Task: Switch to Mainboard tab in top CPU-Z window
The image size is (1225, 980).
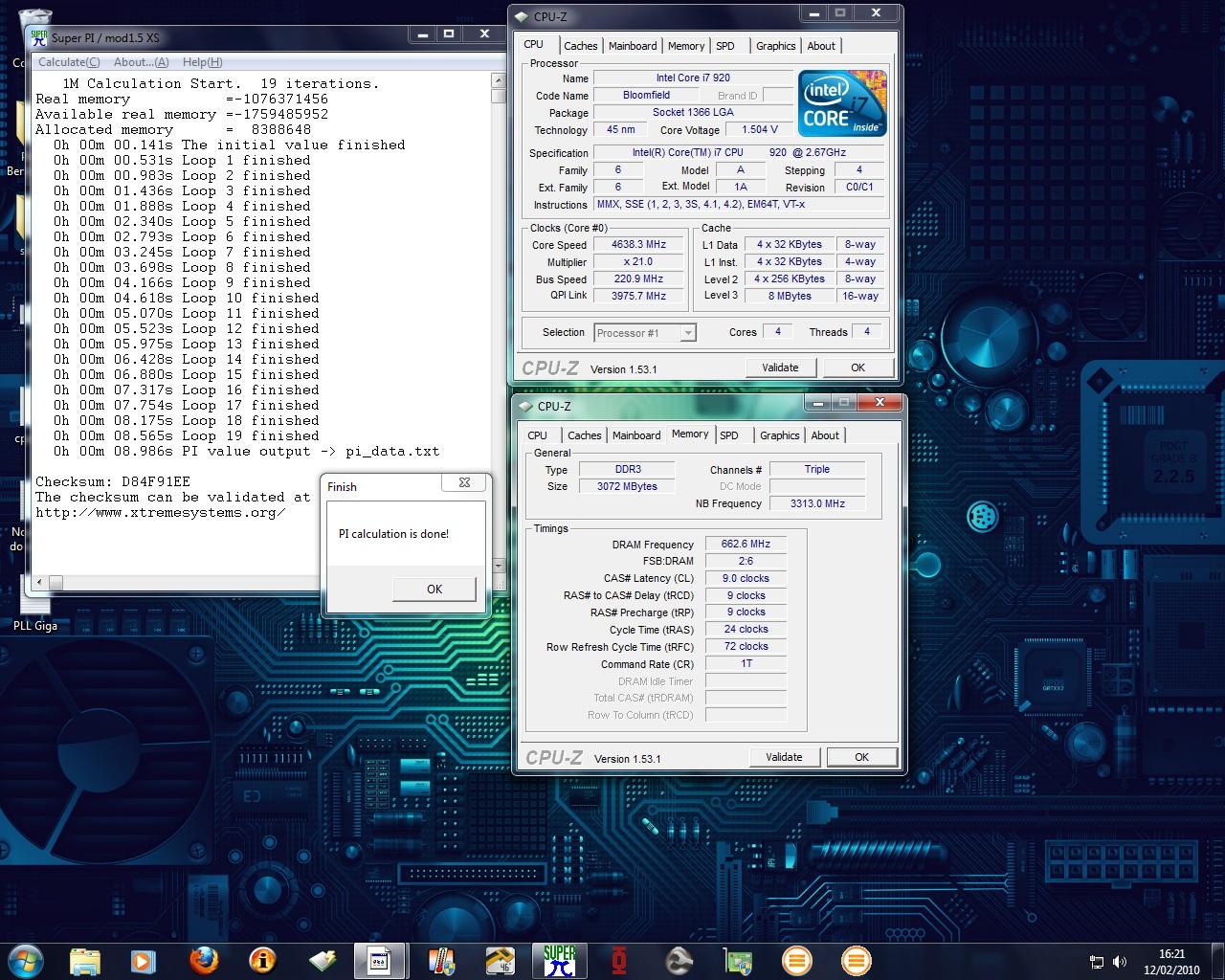Action: click(x=633, y=46)
